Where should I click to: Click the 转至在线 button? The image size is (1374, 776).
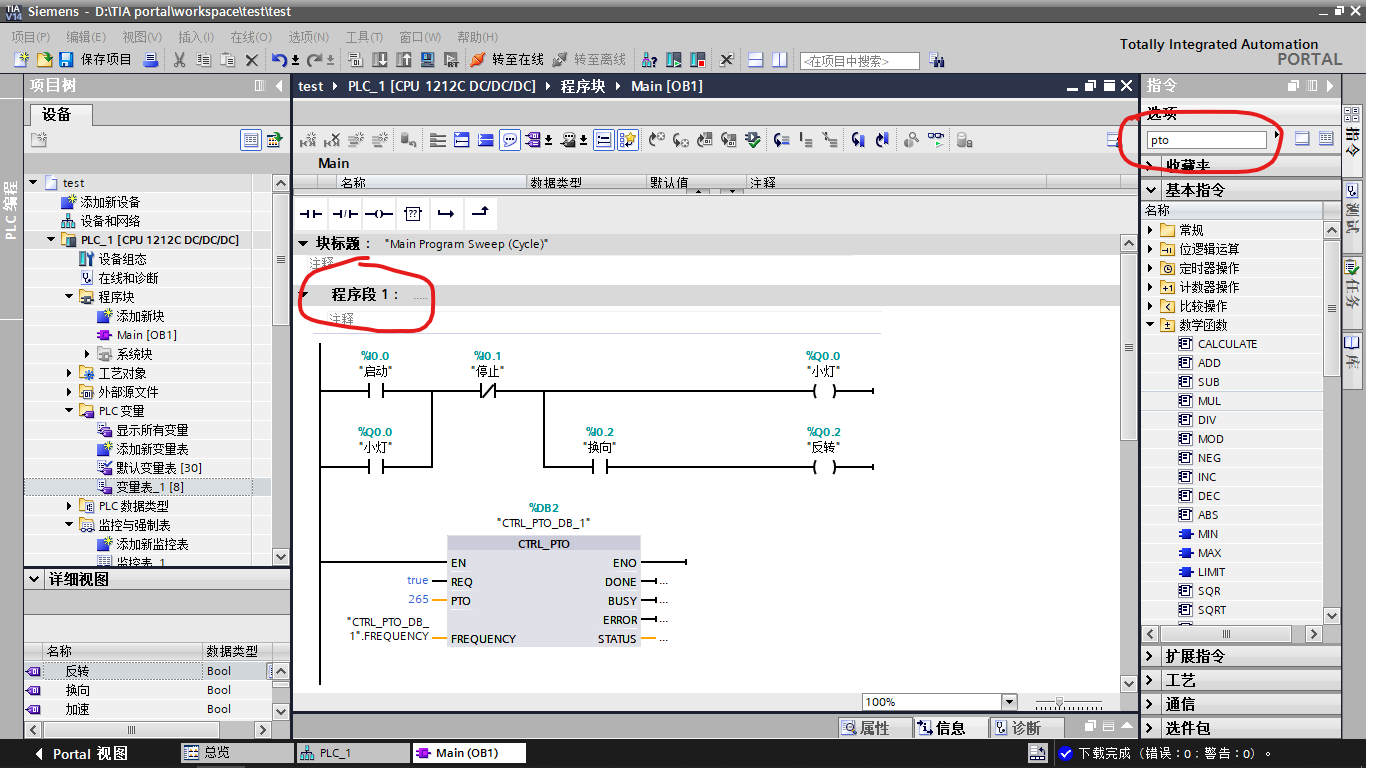[x=507, y=60]
